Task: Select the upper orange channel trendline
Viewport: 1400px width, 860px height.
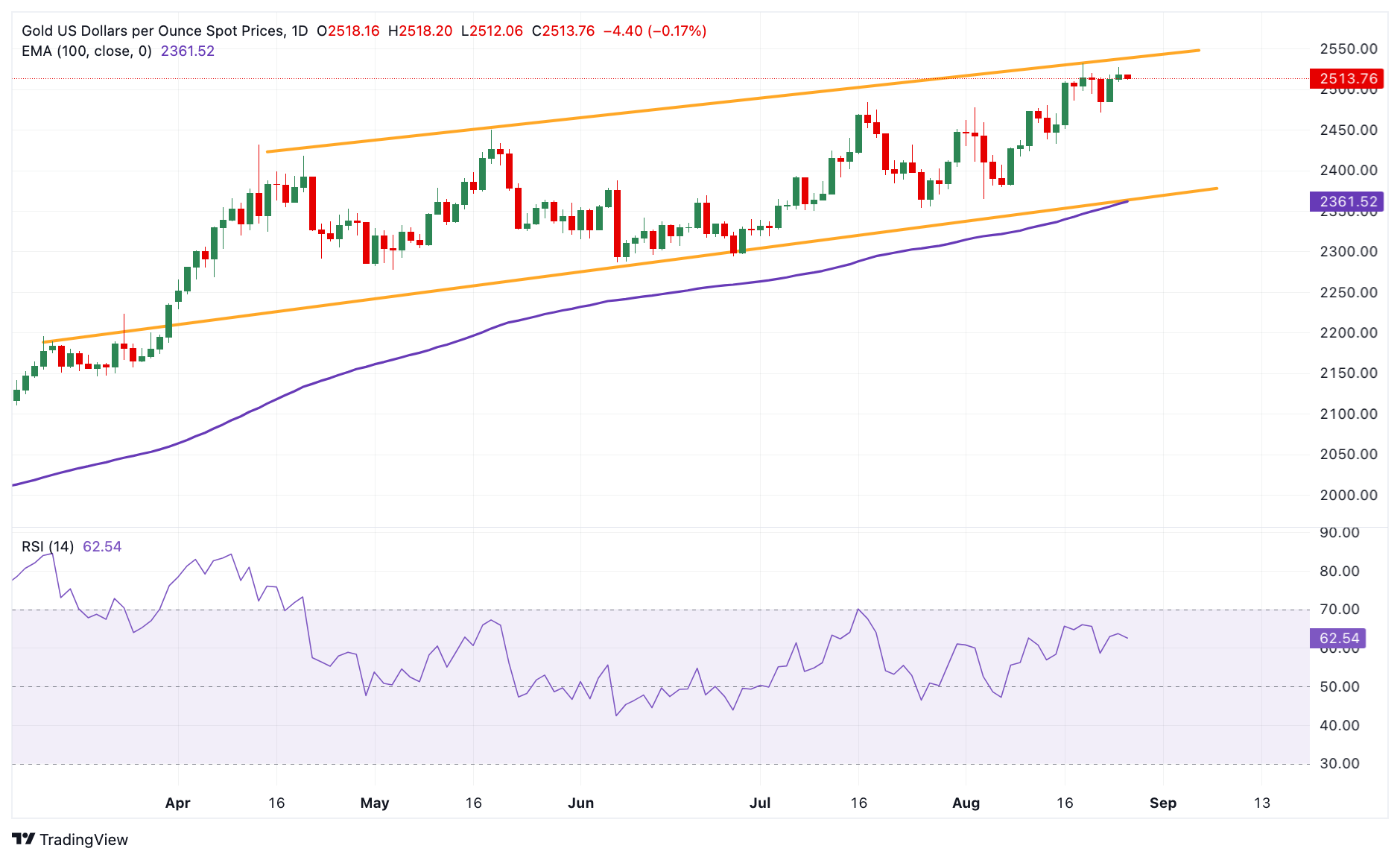Action: coord(733,101)
